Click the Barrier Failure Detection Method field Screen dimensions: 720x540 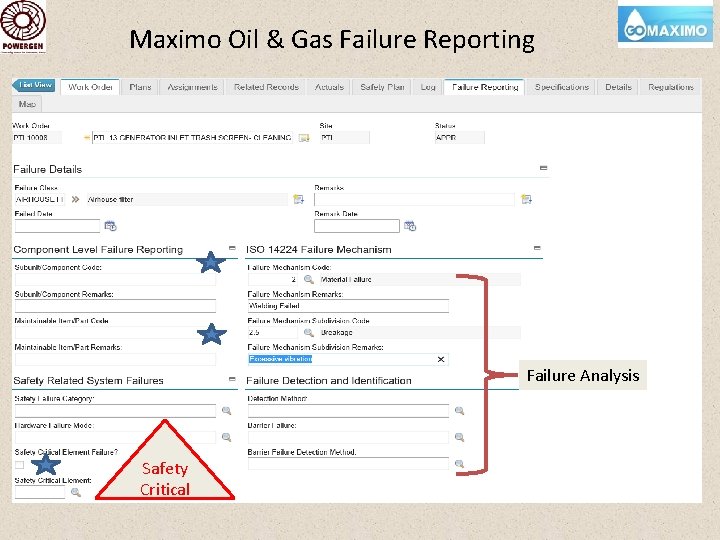tap(348, 464)
